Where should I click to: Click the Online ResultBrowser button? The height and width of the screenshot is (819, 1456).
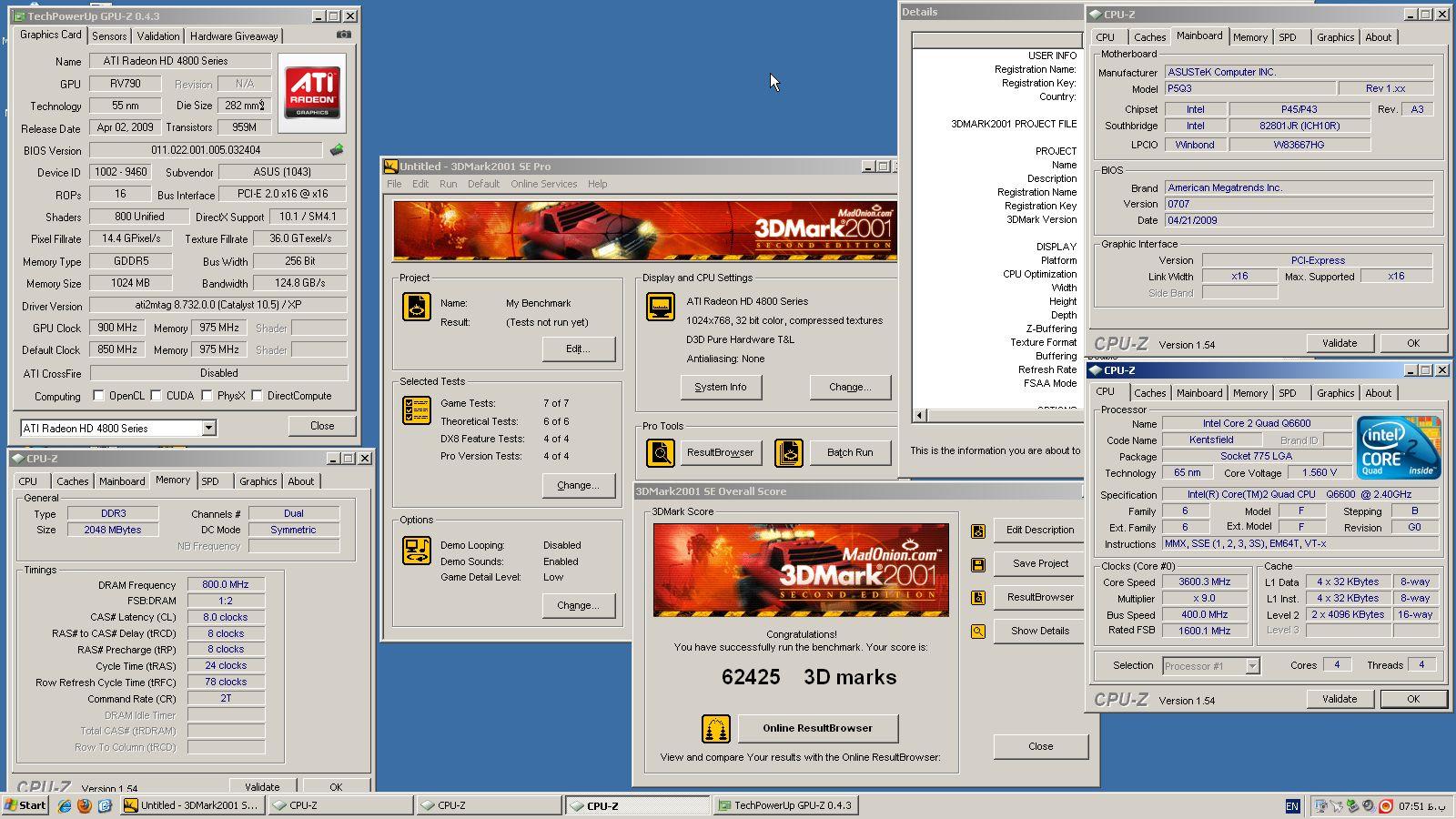click(817, 728)
